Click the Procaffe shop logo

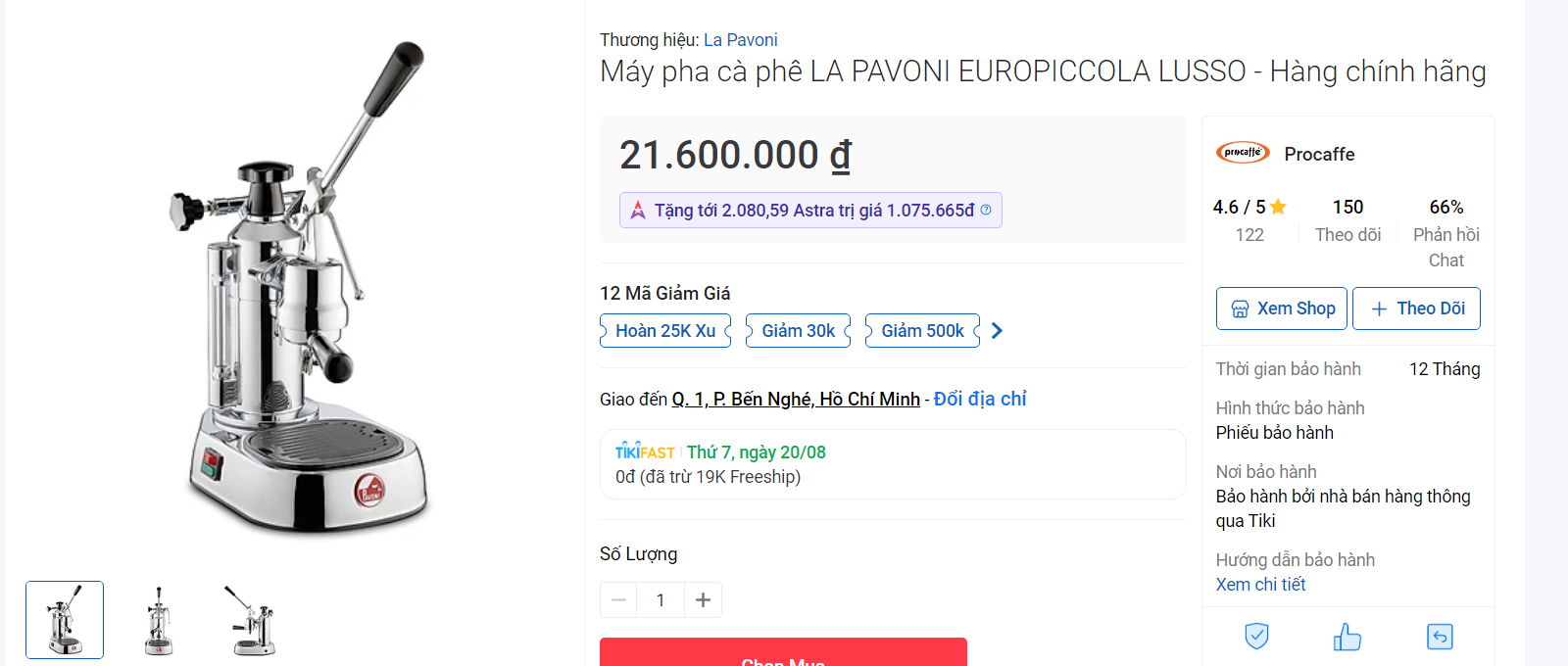coord(1243,153)
